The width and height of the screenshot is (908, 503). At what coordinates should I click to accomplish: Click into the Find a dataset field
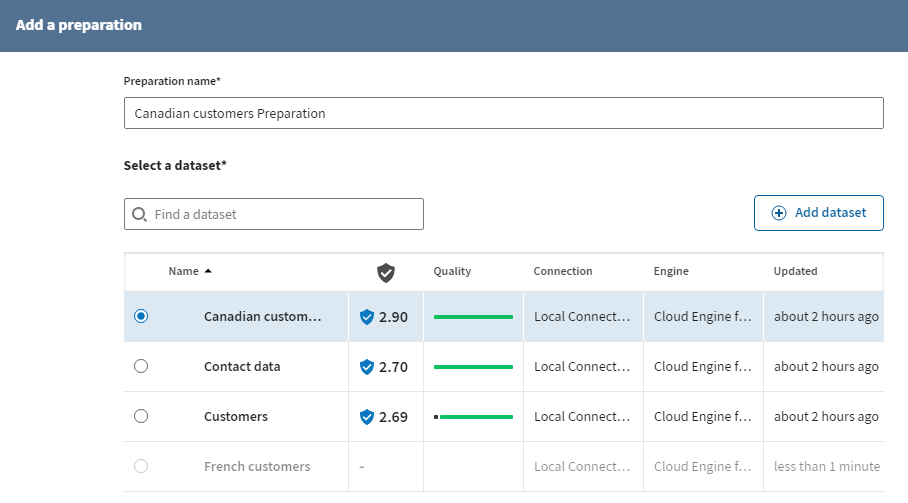(285, 214)
